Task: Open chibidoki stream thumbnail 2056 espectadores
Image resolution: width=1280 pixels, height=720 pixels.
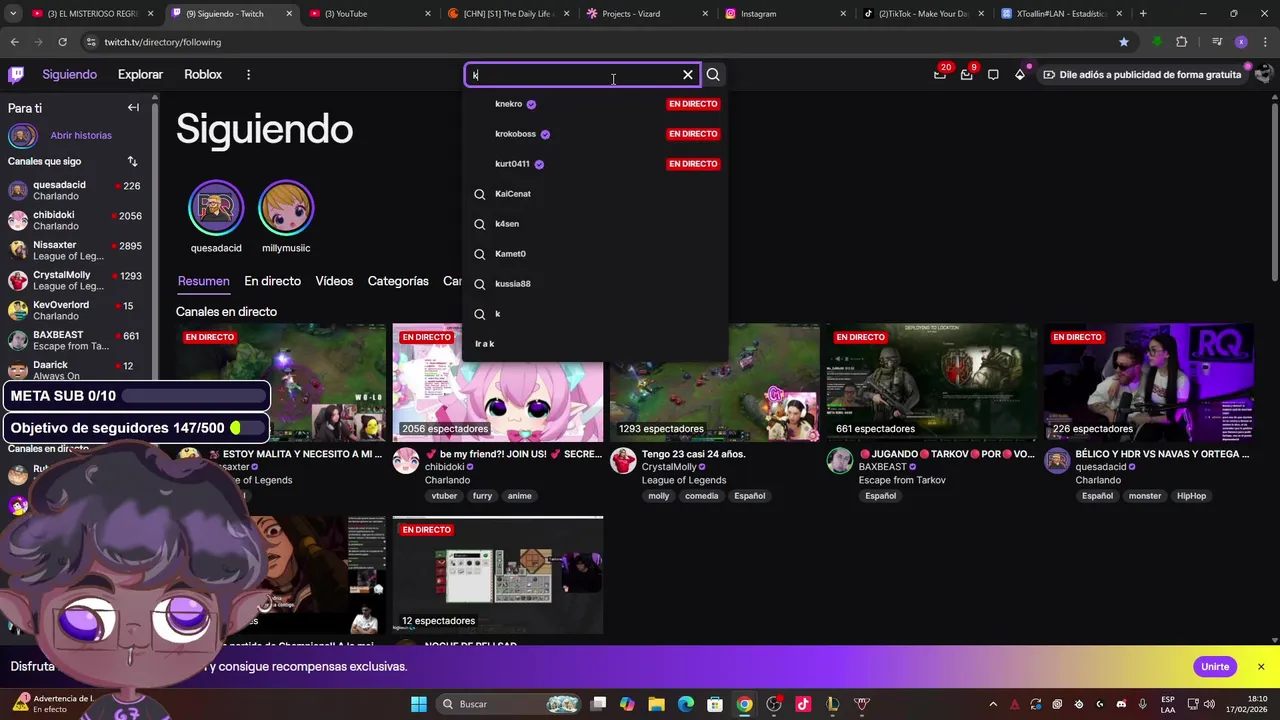Action: [x=498, y=382]
